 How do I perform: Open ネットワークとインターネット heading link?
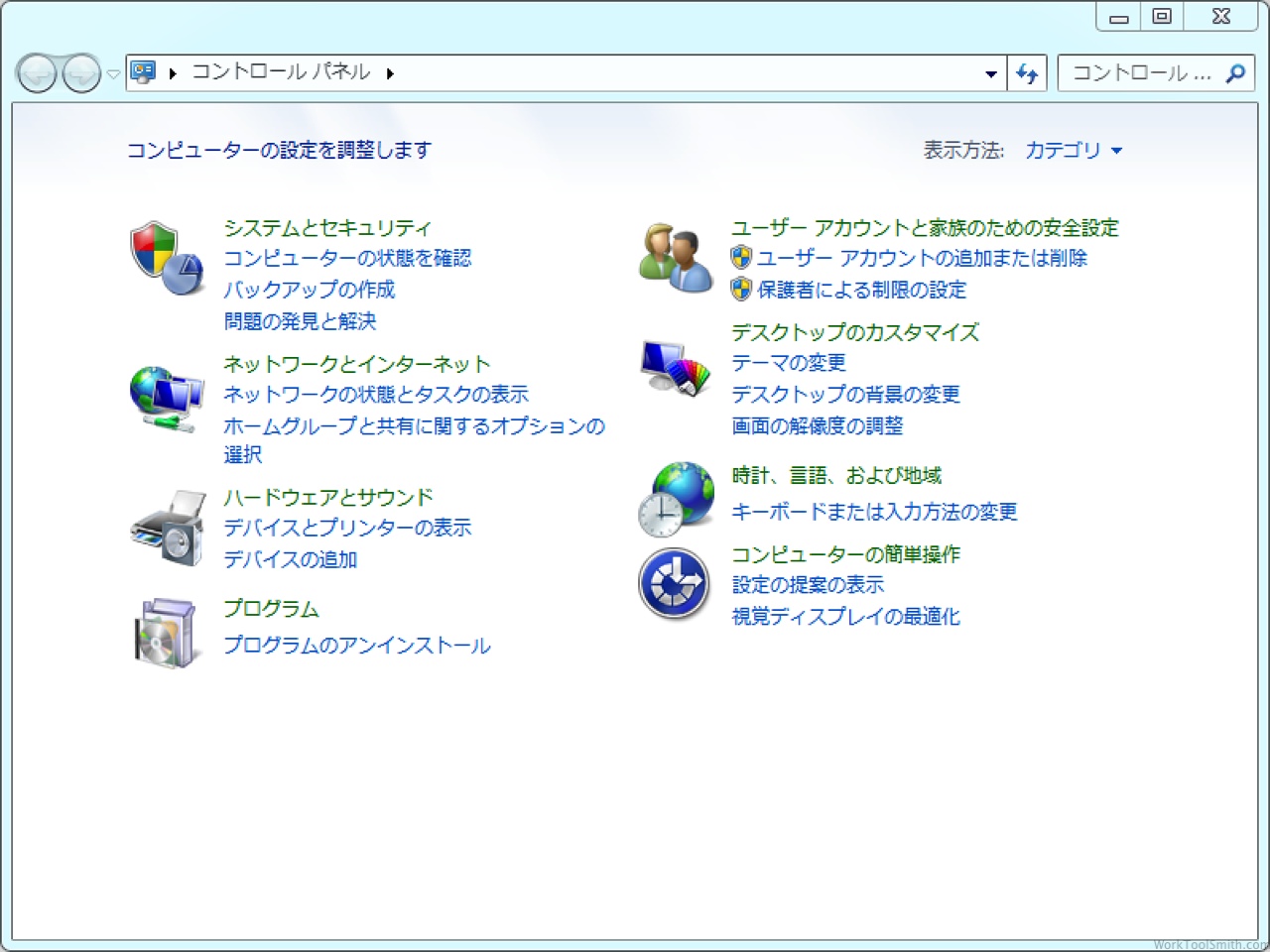pos(357,364)
